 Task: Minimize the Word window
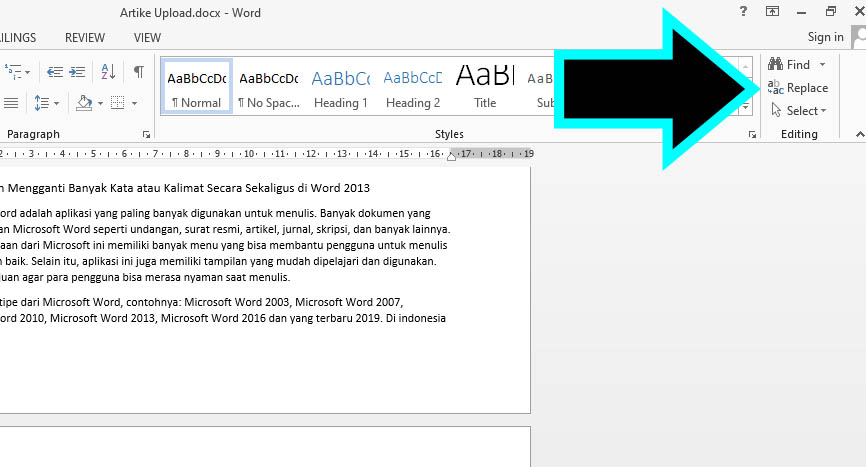point(801,12)
